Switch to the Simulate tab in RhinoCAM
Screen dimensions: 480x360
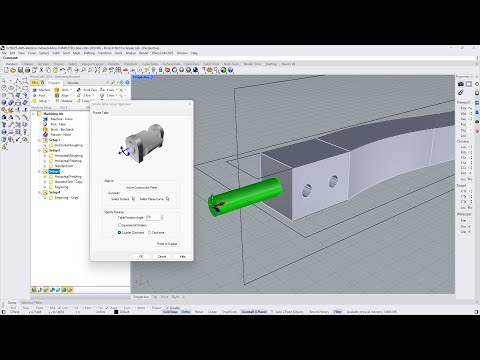click(x=73, y=83)
